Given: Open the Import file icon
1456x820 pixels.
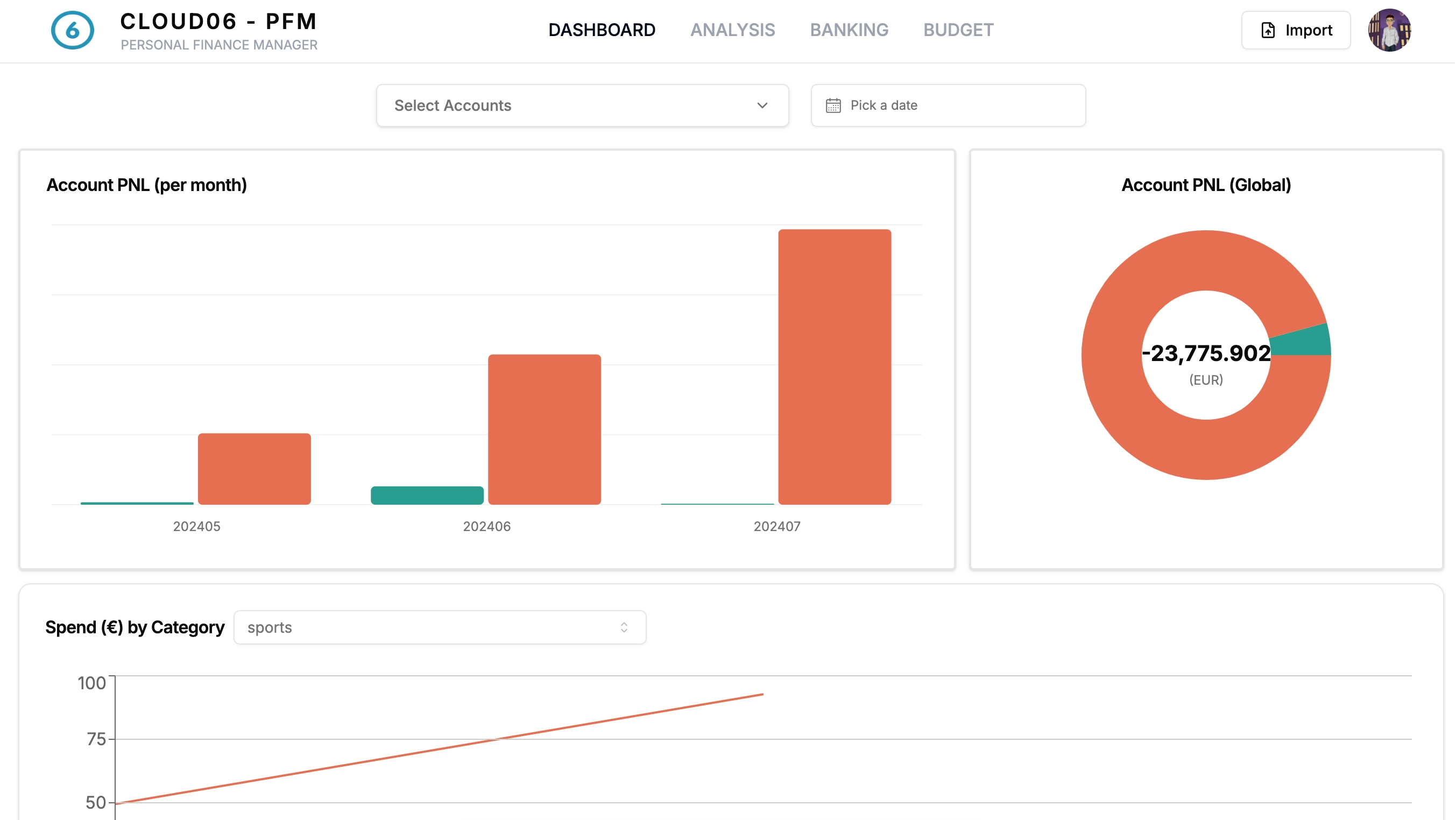Looking at the screenshot, I should pyautogui.click(x=1268, y=30).
